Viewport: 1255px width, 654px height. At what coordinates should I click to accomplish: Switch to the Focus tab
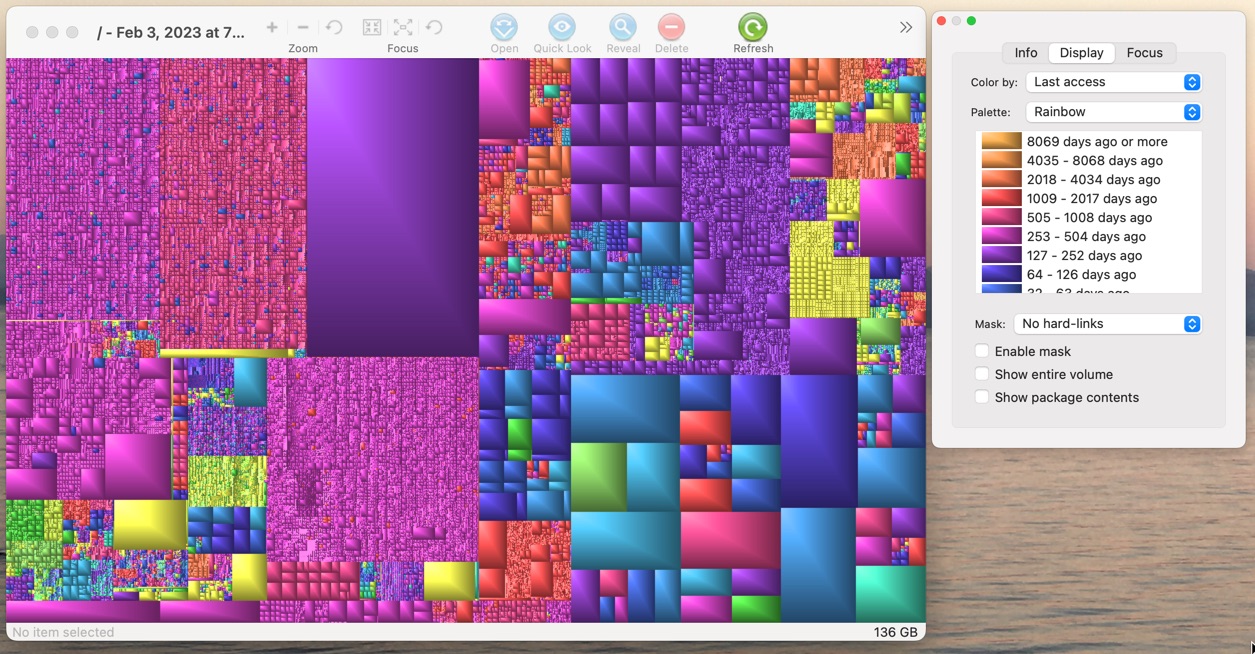point(1144,53)
